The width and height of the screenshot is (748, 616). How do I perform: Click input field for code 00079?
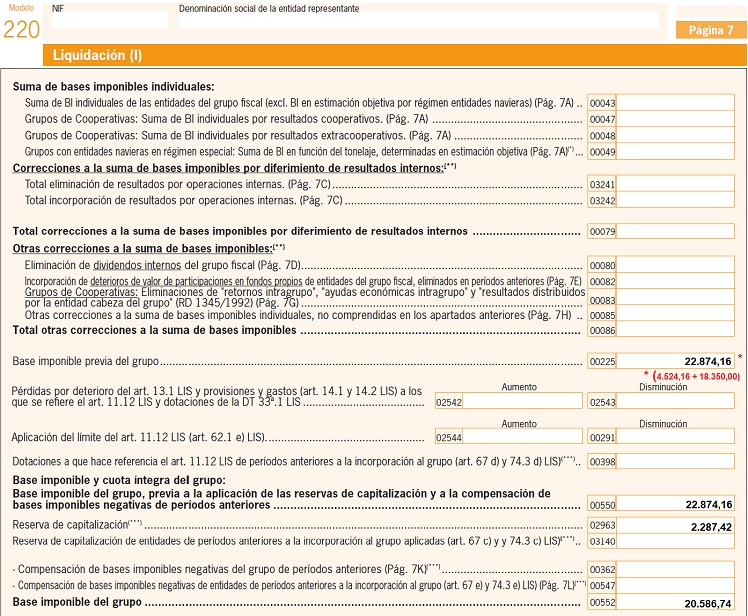pos(675,231)
